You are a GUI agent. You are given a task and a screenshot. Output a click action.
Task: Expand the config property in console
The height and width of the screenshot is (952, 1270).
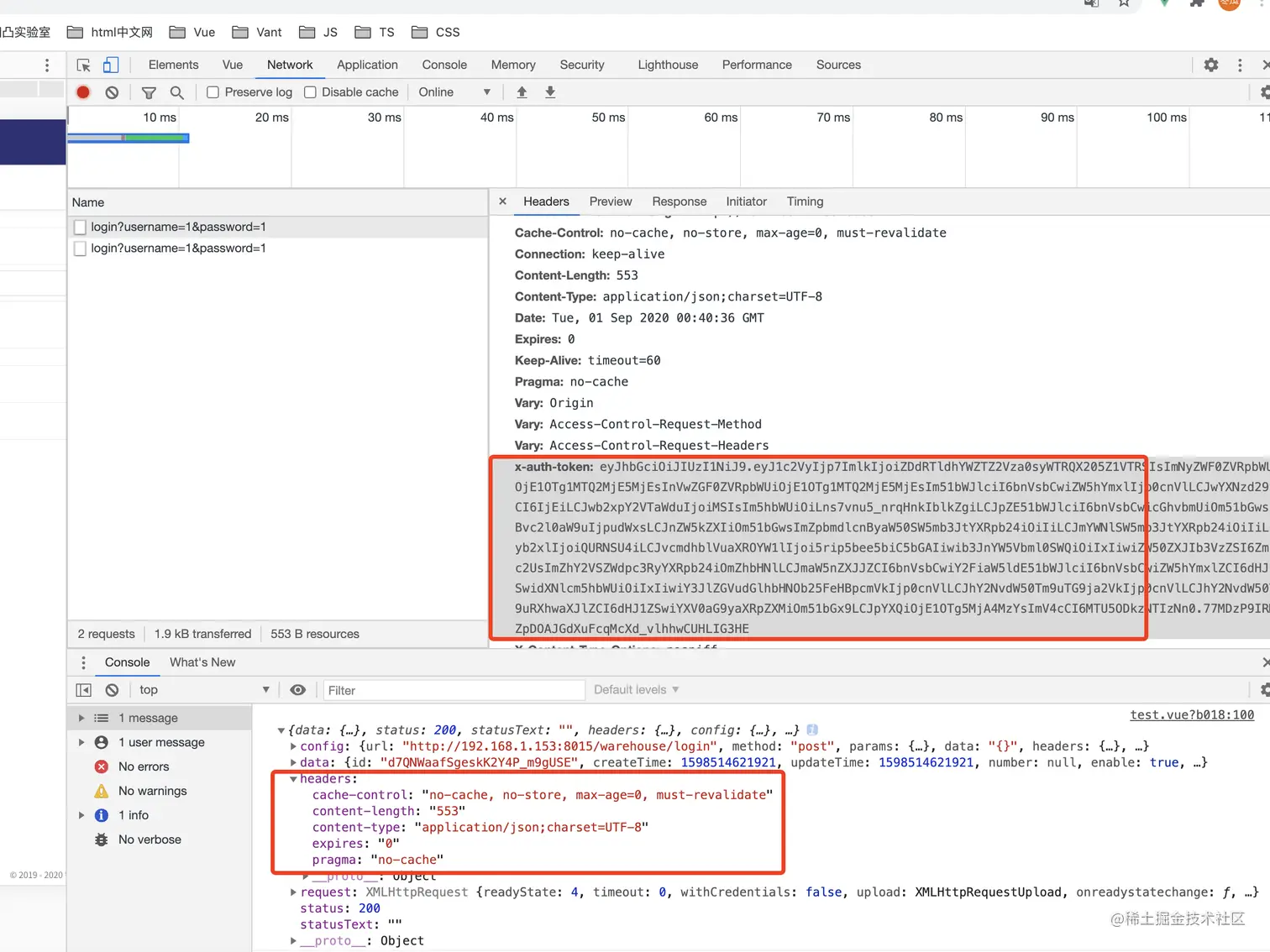click(293, 747)
